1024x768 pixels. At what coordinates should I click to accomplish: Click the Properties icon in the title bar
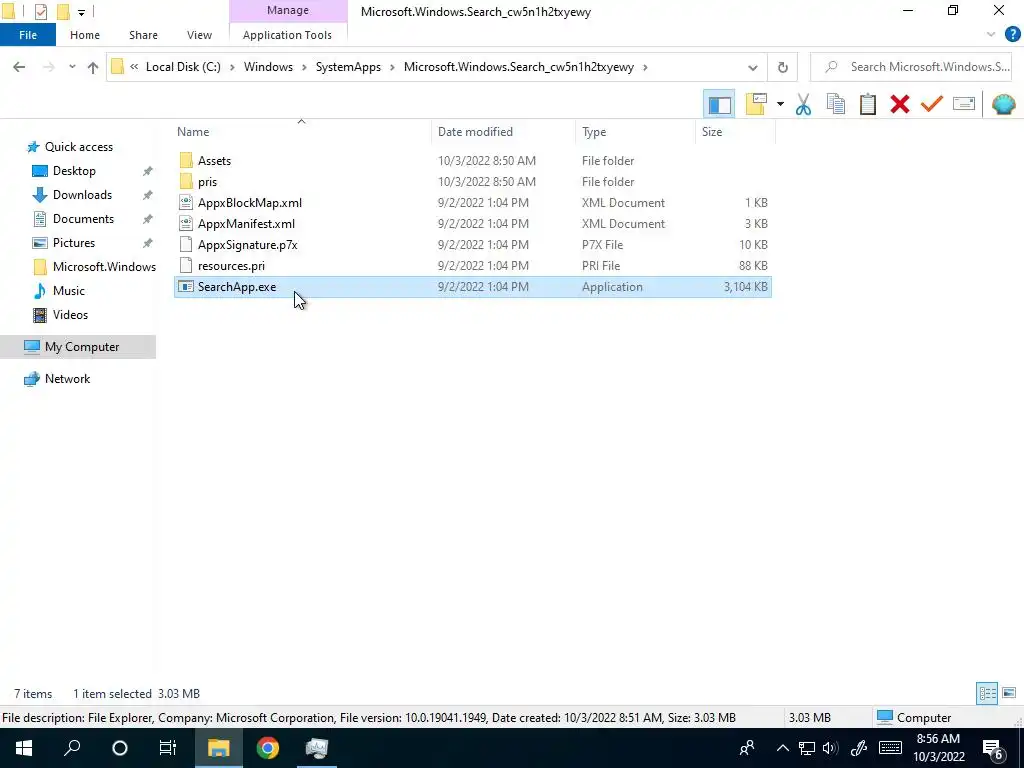tap(40, 11)
